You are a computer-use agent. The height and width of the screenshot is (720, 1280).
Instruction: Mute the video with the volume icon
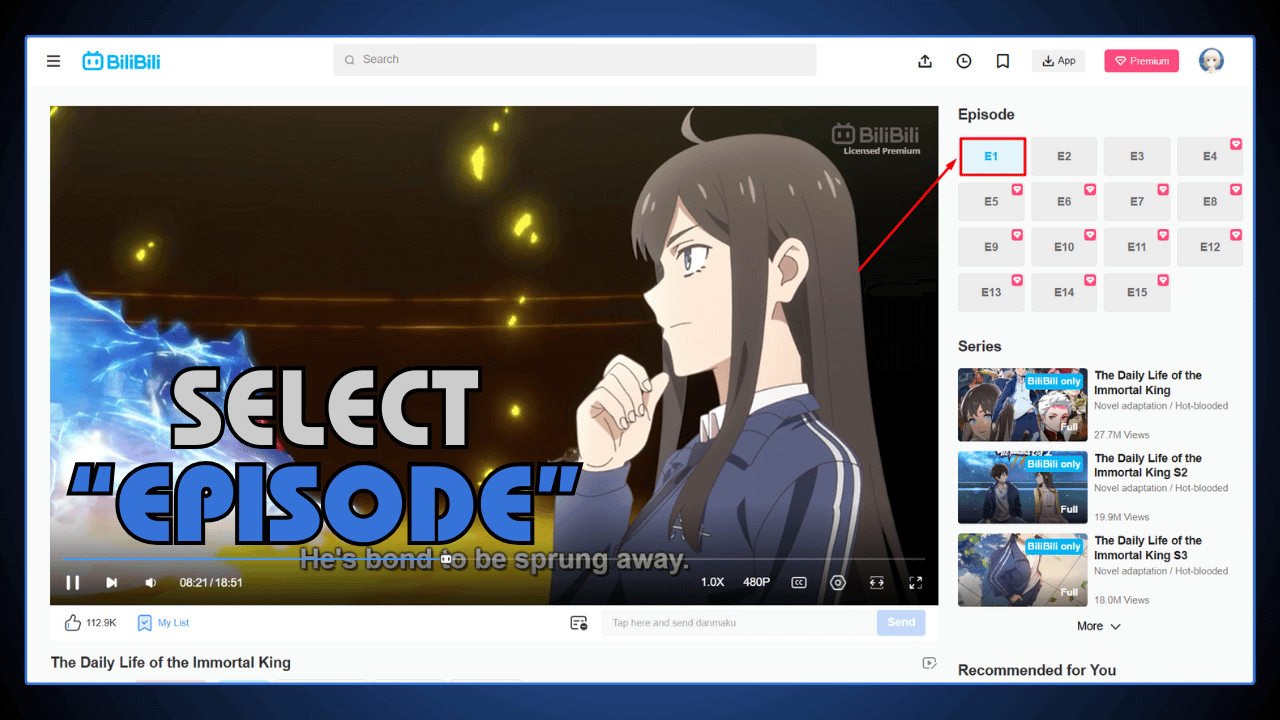tap(150, 582)
